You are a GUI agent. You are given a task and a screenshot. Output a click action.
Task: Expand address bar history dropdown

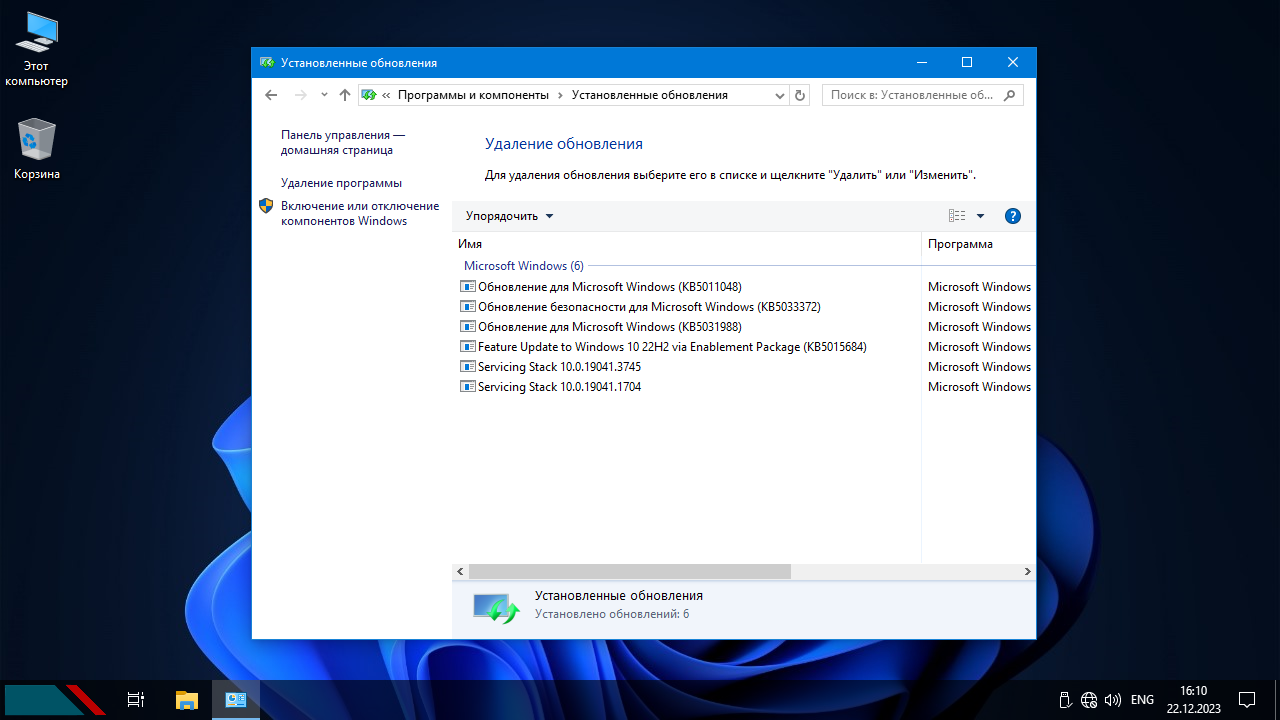point(780,95)
